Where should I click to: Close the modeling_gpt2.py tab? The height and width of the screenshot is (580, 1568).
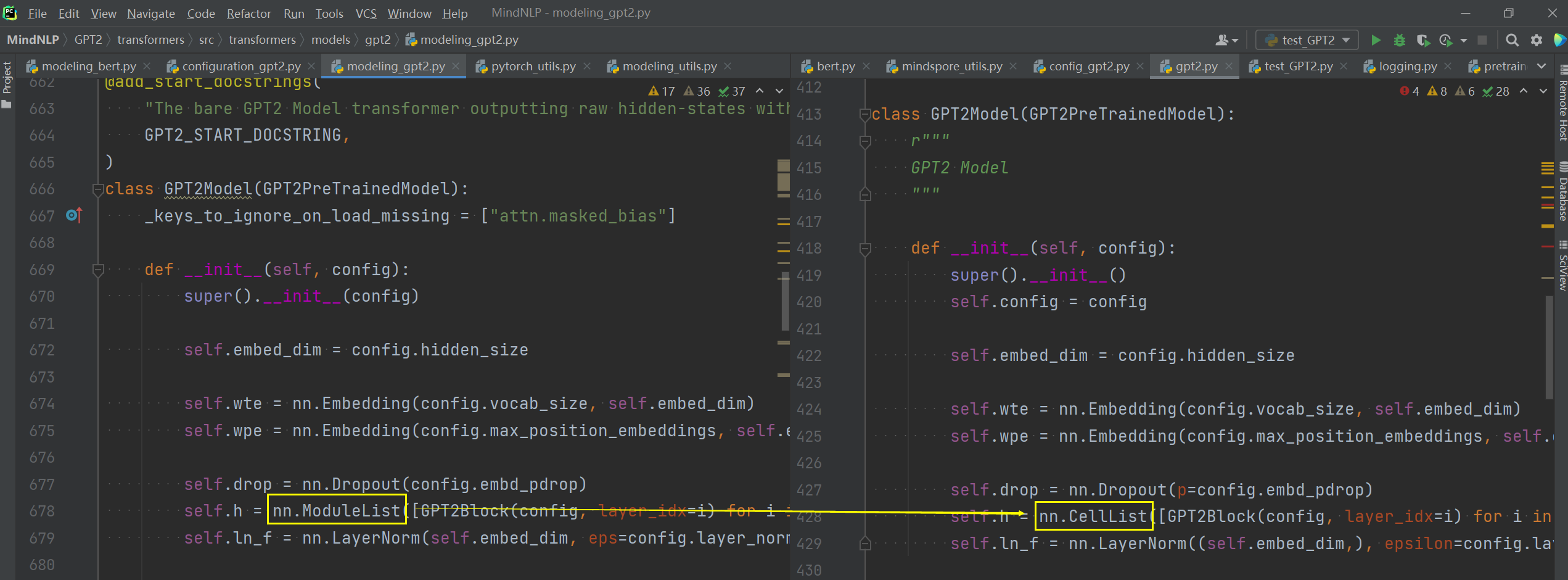(456, 66)
